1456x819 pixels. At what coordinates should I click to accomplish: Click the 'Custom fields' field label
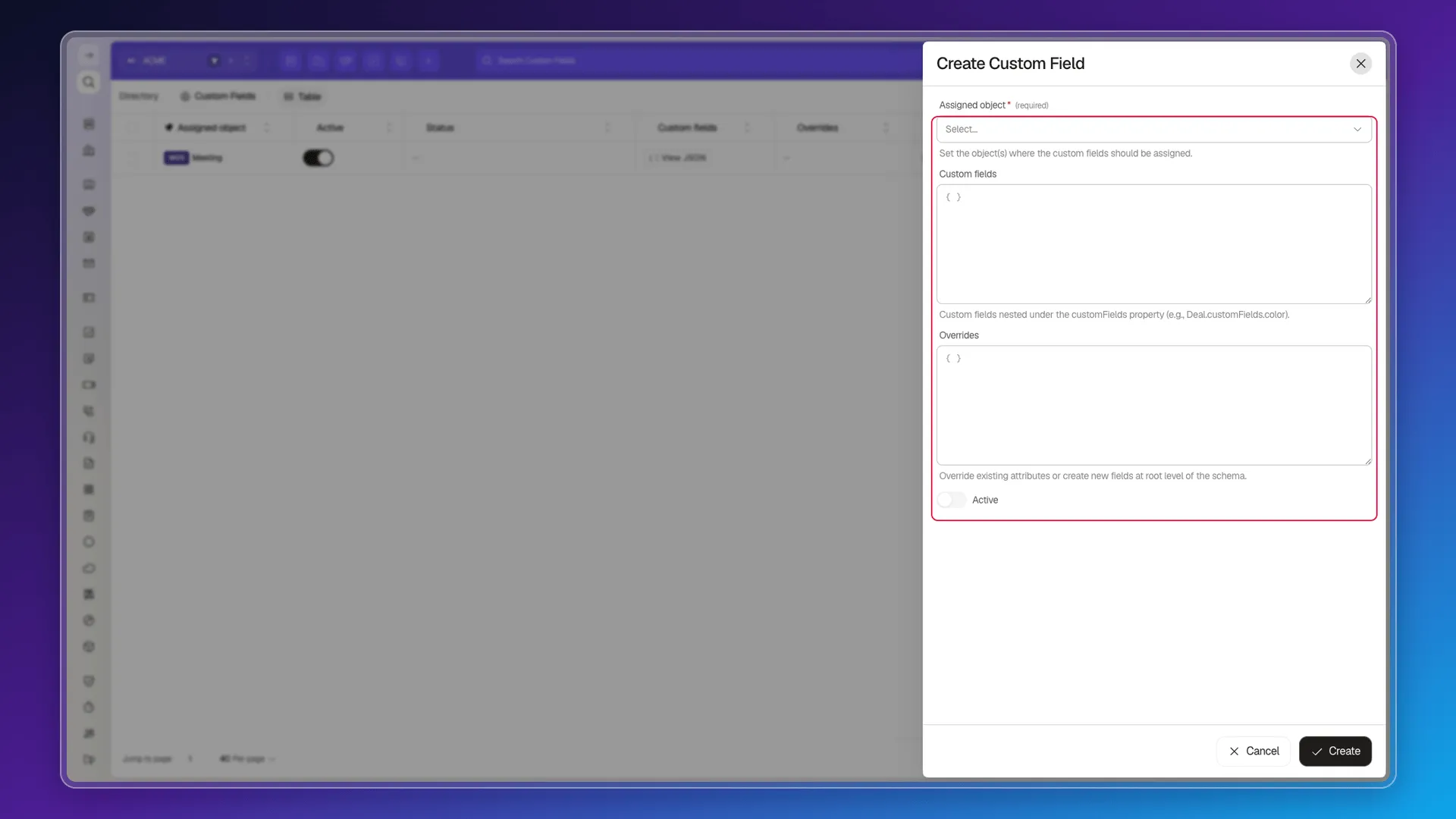pos(968,174)
